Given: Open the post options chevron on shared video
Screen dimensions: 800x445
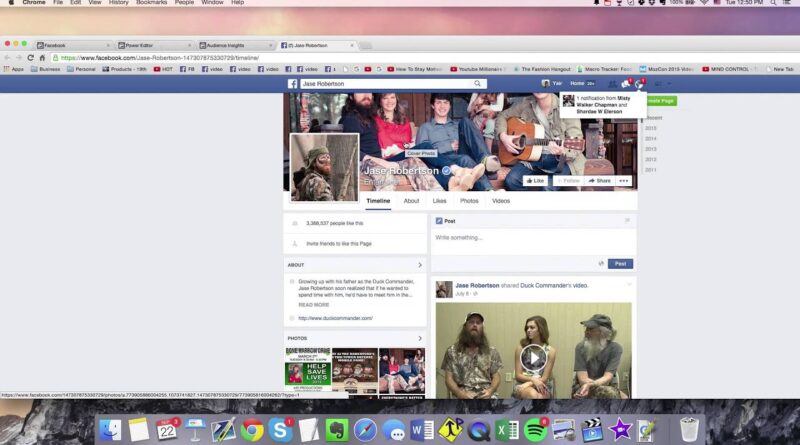Looking at the screenshot, I should click(629, 285).
